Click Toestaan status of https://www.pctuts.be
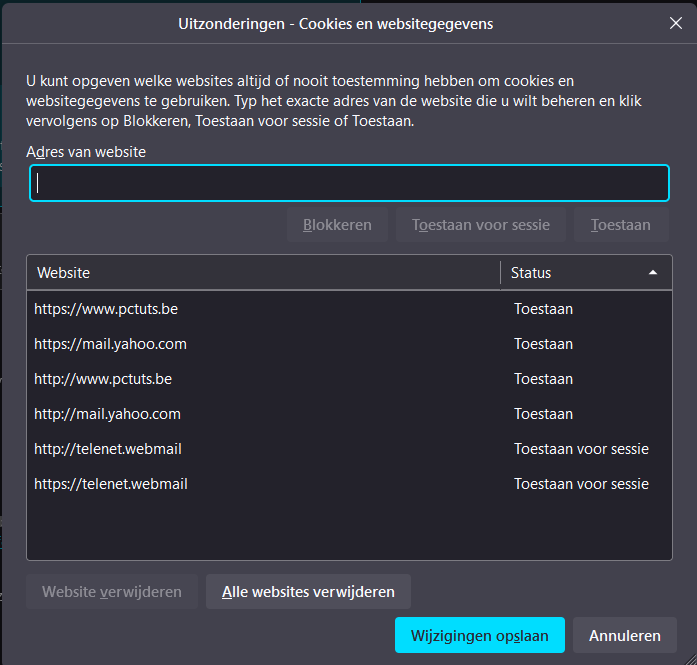 pos(543,309)
